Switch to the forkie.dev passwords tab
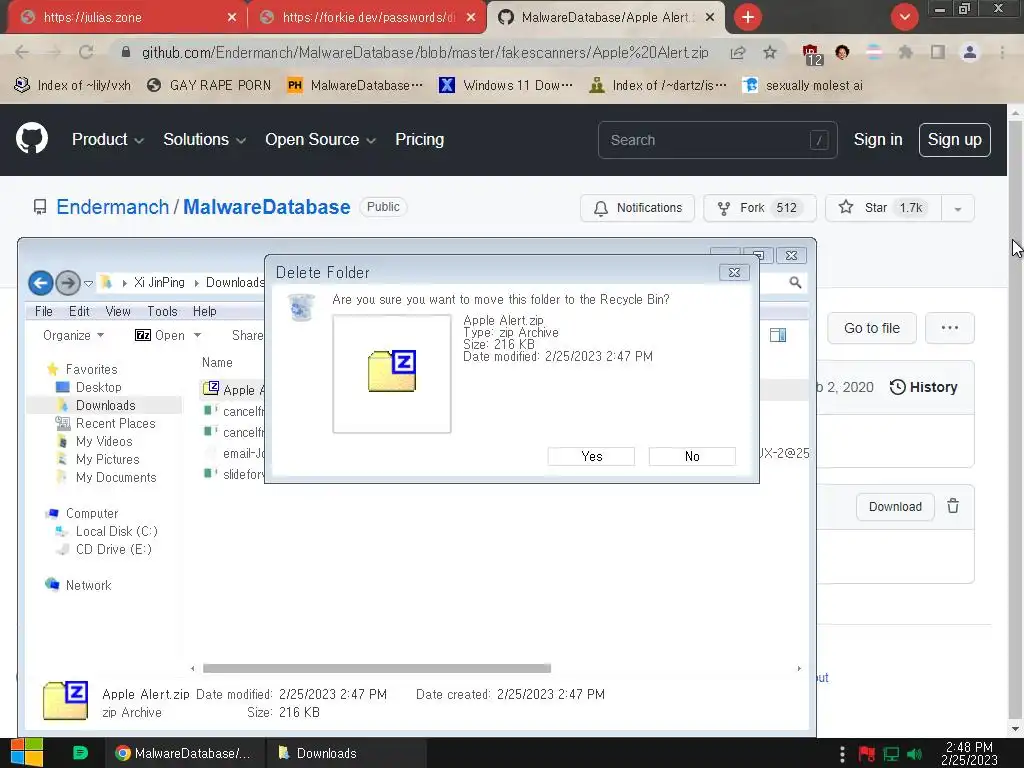The width and height of the screenshot is (1024, 768). coord(367,17)
